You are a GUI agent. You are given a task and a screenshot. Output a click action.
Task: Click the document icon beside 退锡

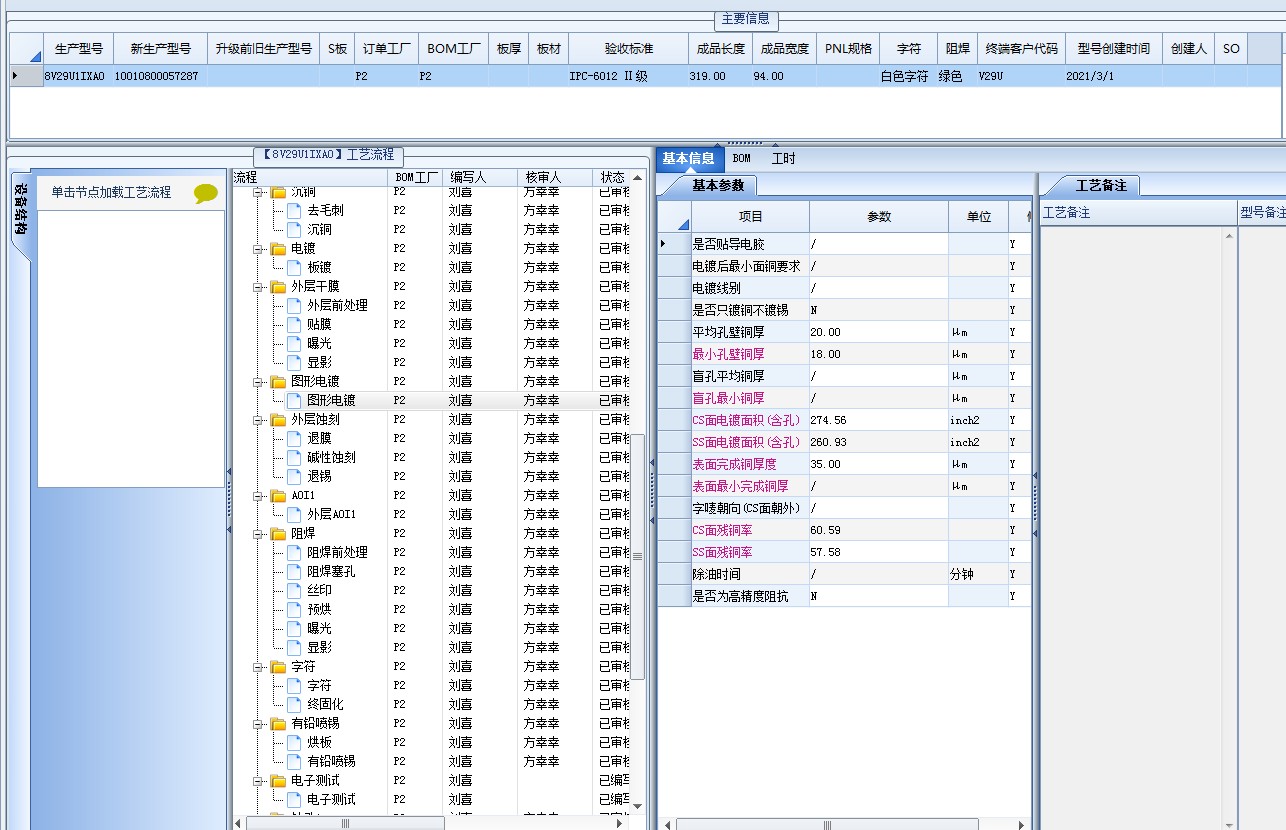point(294,477)
